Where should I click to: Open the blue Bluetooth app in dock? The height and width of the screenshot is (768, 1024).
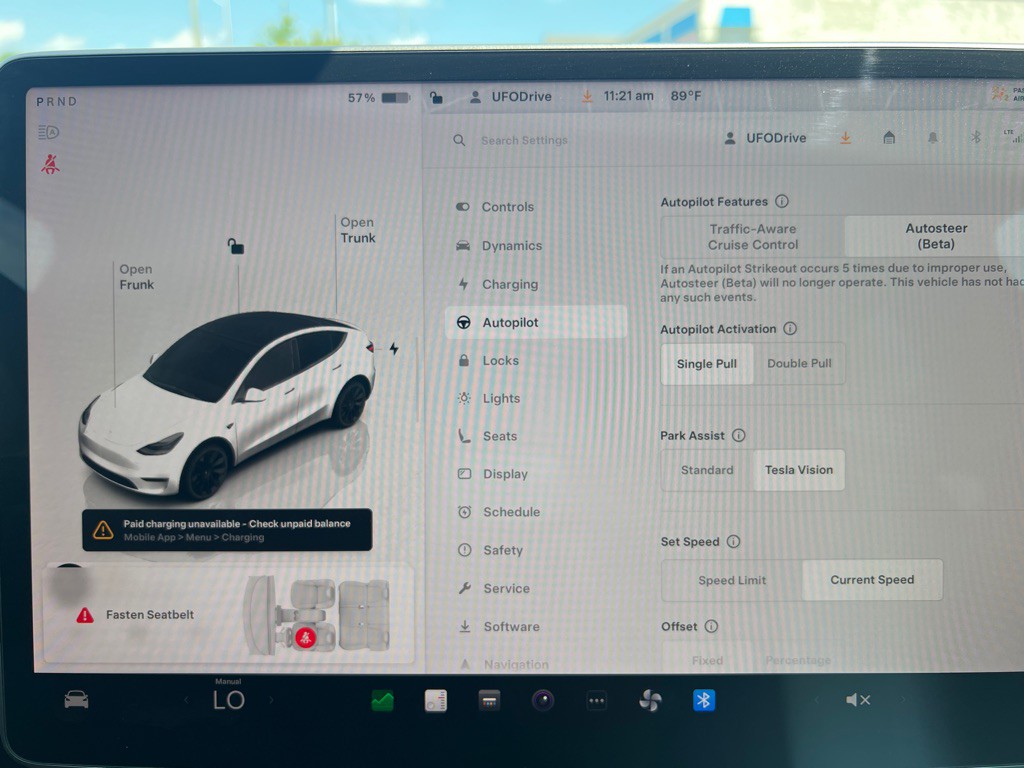pyautogui.click(x=703, y=700)
